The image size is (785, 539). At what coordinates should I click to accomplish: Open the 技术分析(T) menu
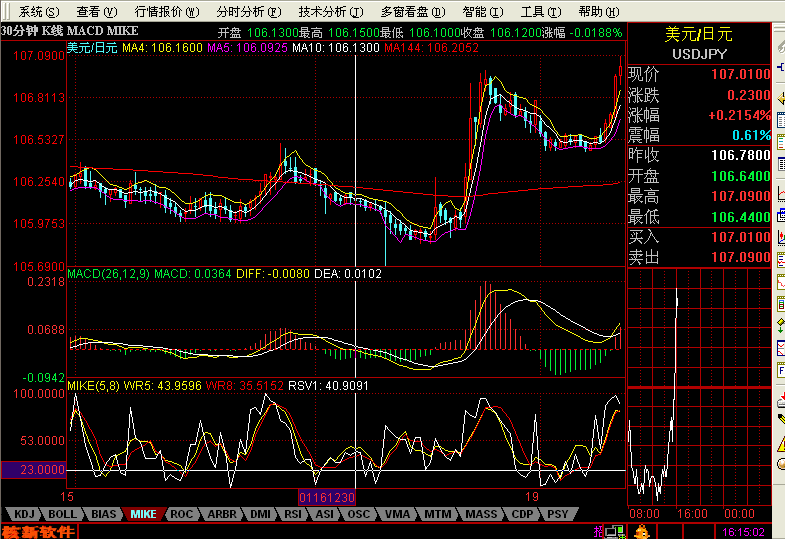(x=330, y=12)
